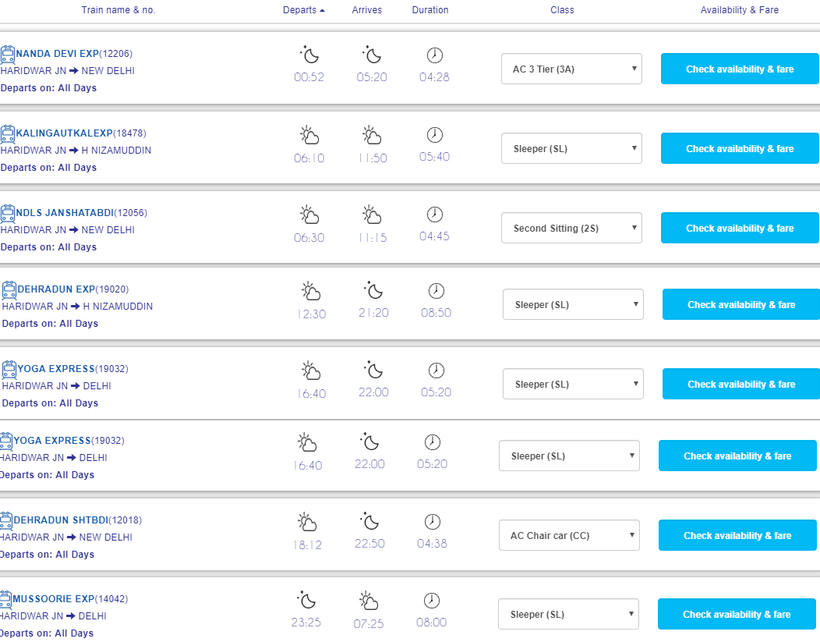Check availability & fare for NDLS JANSHATABDI
This screenshot has height=642, width=820.
[x=739, y=228]
